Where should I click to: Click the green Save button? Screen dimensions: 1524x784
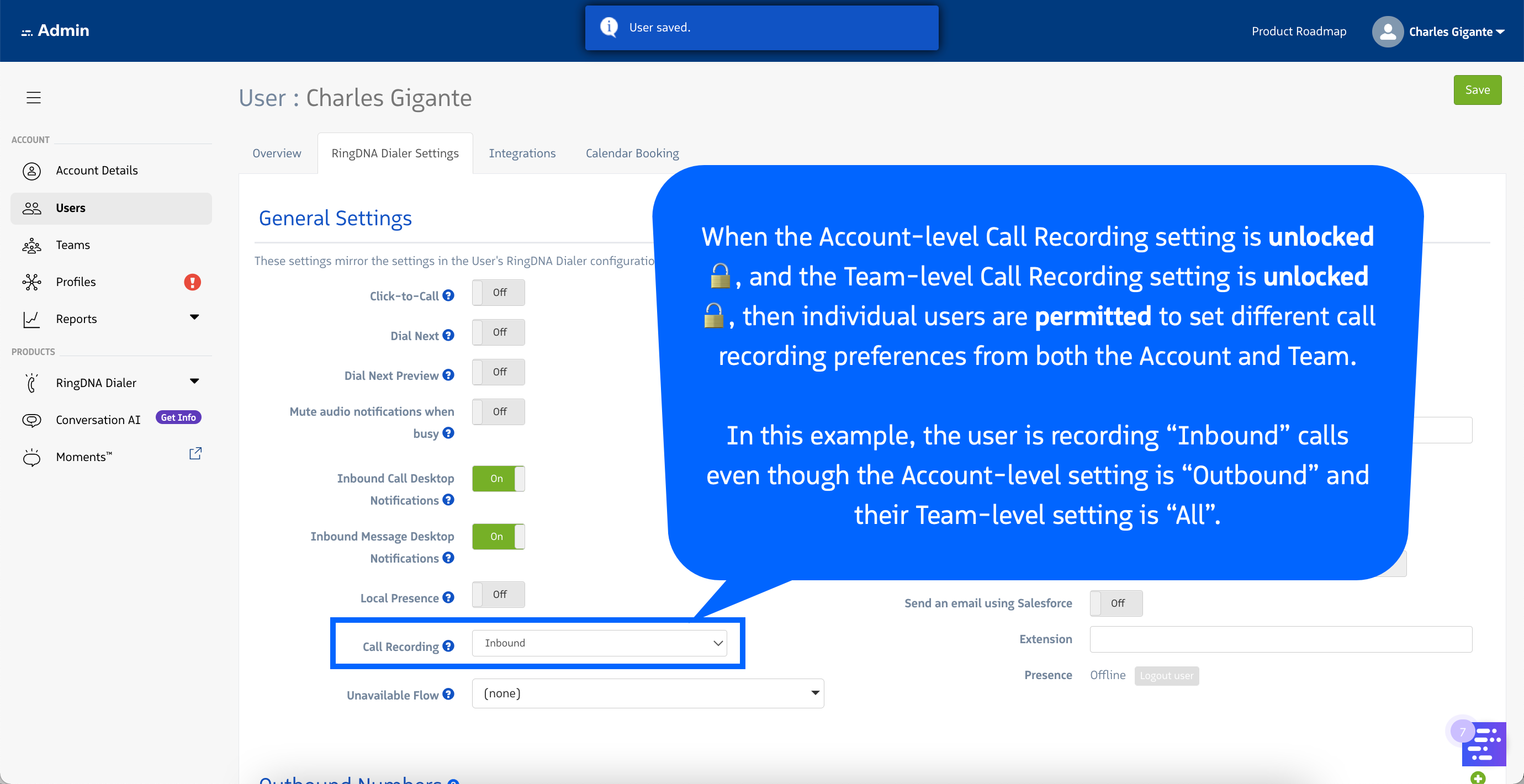[x=1477, y=90]
